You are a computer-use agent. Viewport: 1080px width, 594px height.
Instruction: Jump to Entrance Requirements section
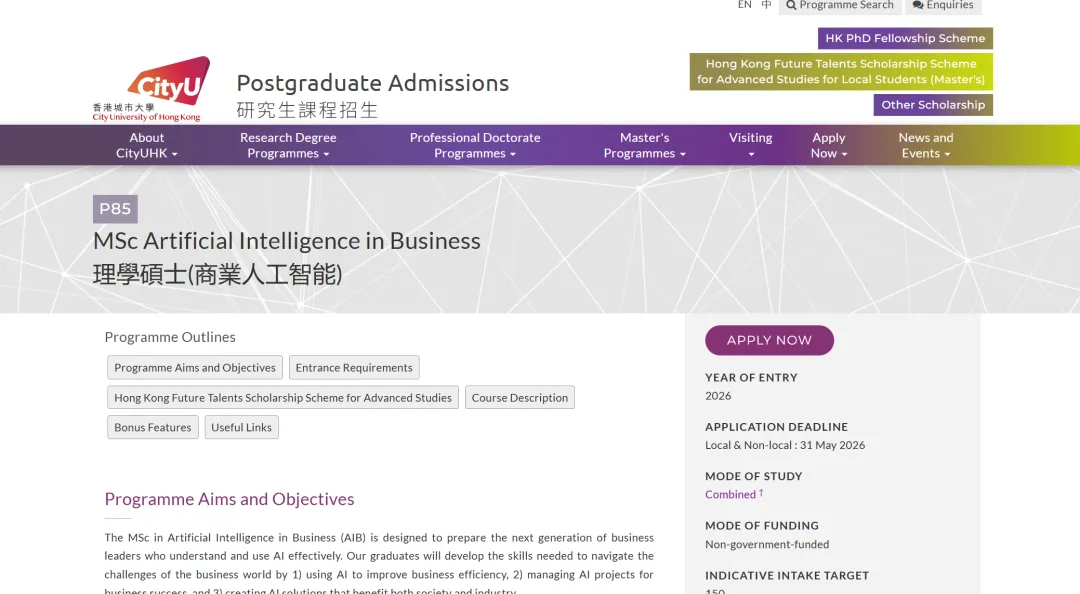[354, 368]
